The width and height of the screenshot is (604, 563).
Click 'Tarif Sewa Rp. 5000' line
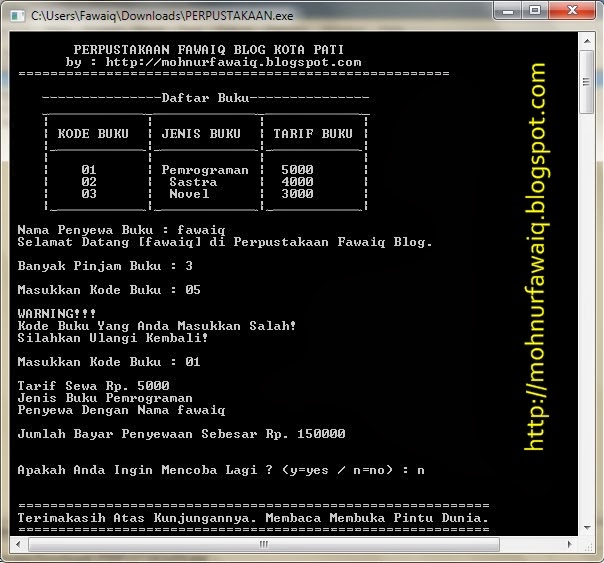(93, 385)
